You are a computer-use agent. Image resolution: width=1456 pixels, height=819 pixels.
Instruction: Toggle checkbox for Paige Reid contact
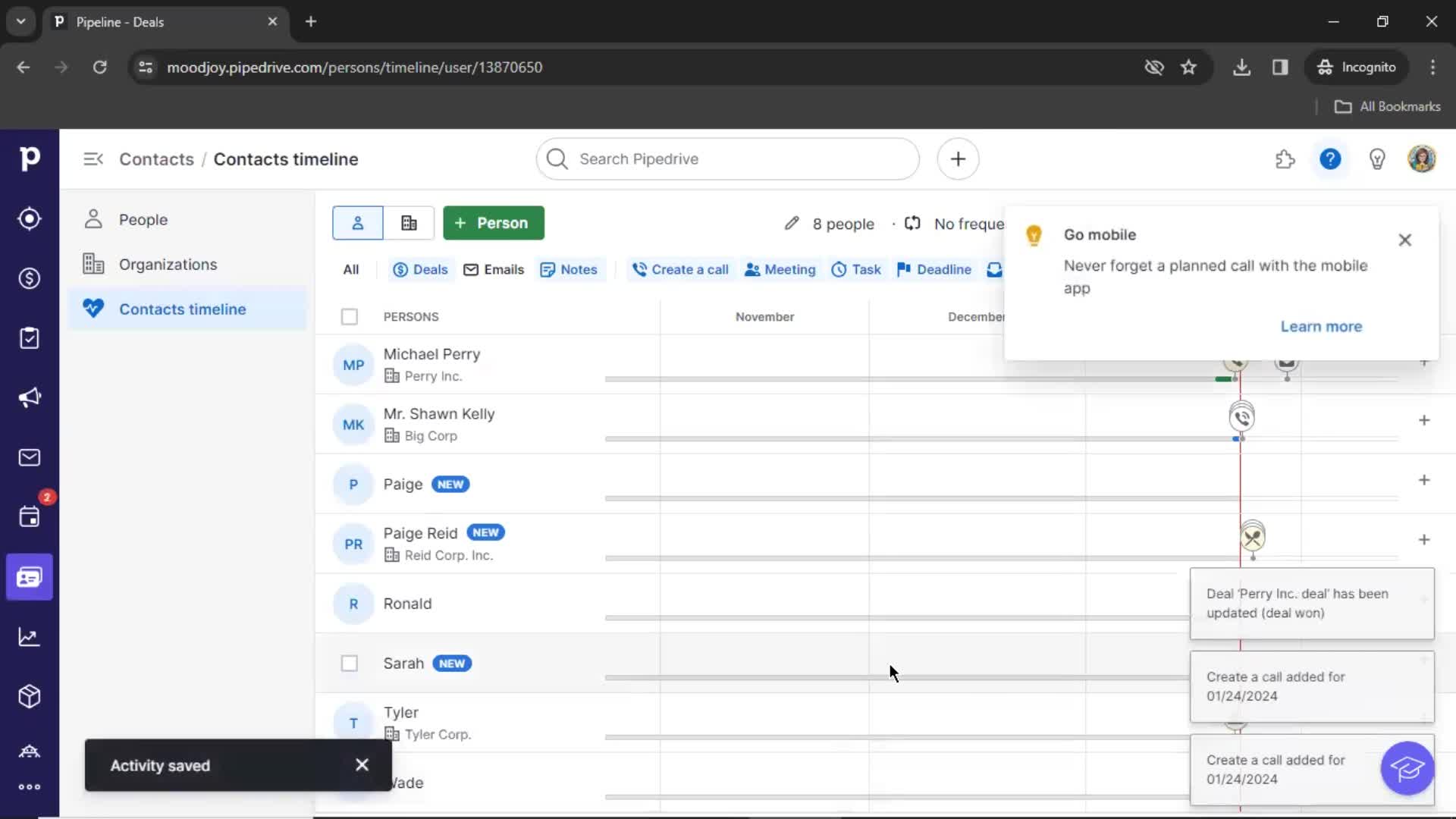[x=348, y=543]
